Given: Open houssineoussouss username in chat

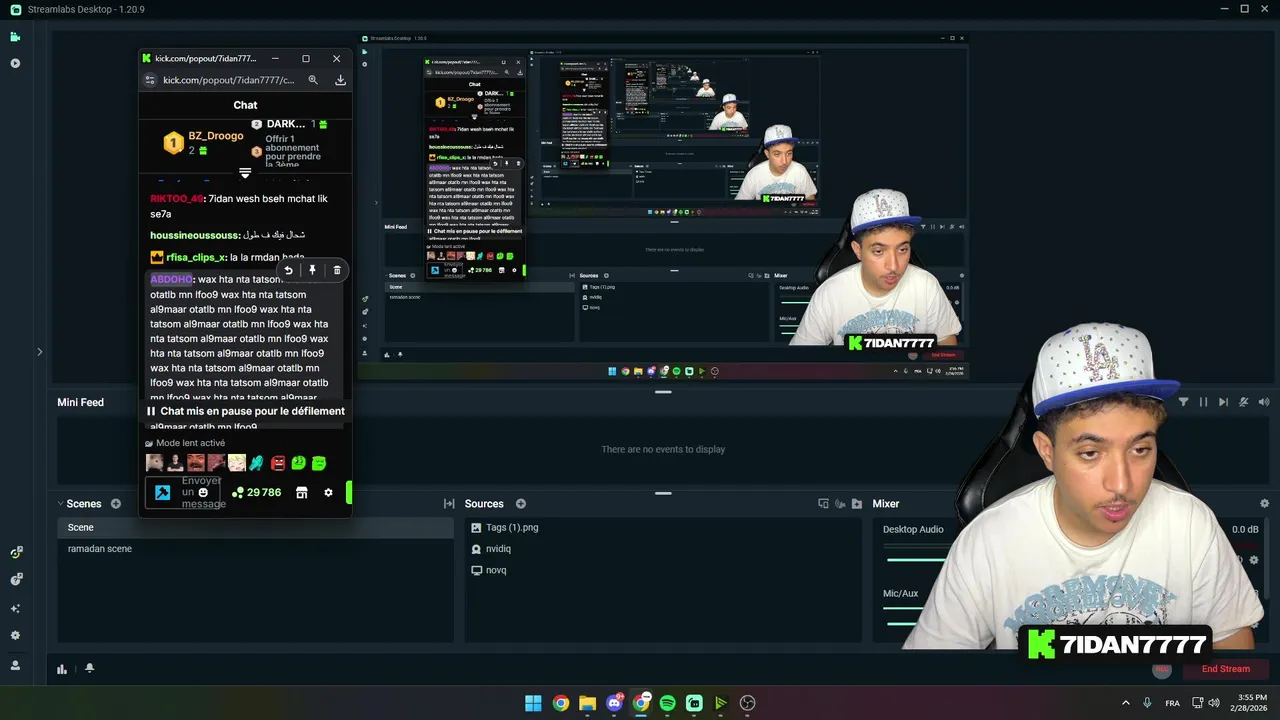Looking at the screenshot, I should click(195, 235).
